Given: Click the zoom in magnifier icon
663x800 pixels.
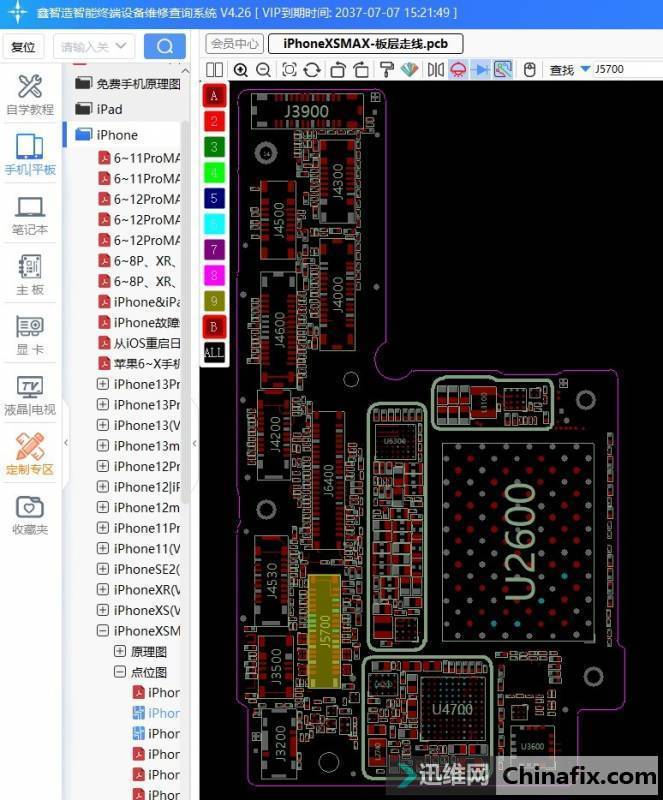Looking at the screenshot, I should (241, 69).
